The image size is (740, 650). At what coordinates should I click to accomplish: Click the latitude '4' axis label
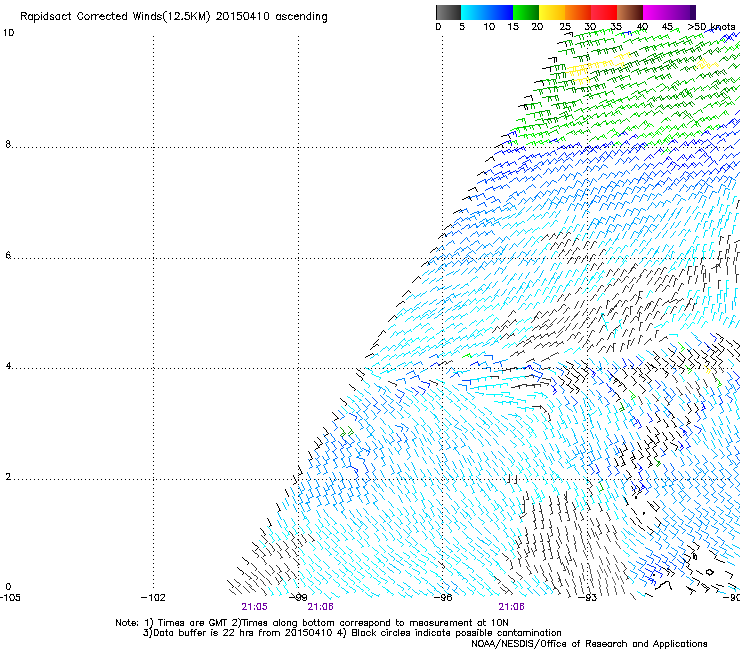(8, 366)
